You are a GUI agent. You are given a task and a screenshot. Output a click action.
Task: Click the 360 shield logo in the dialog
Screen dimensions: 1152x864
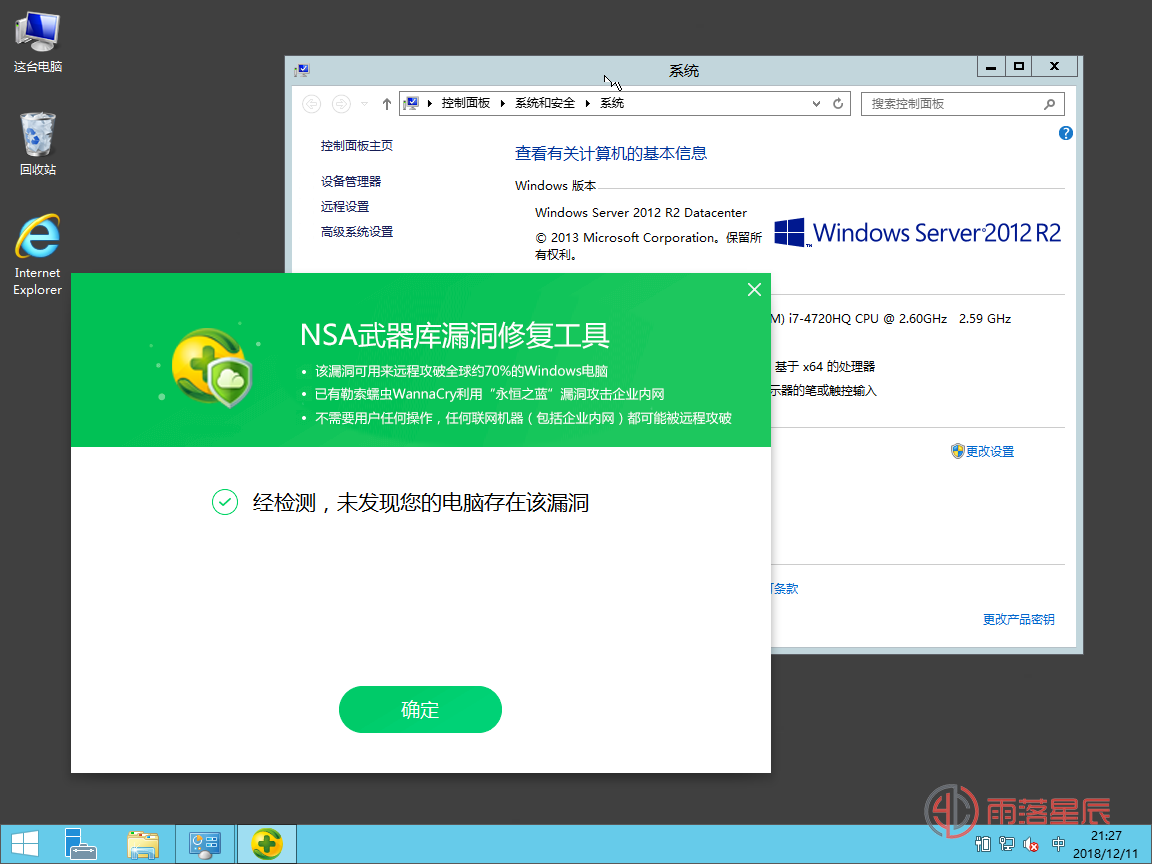coord(212,367)
